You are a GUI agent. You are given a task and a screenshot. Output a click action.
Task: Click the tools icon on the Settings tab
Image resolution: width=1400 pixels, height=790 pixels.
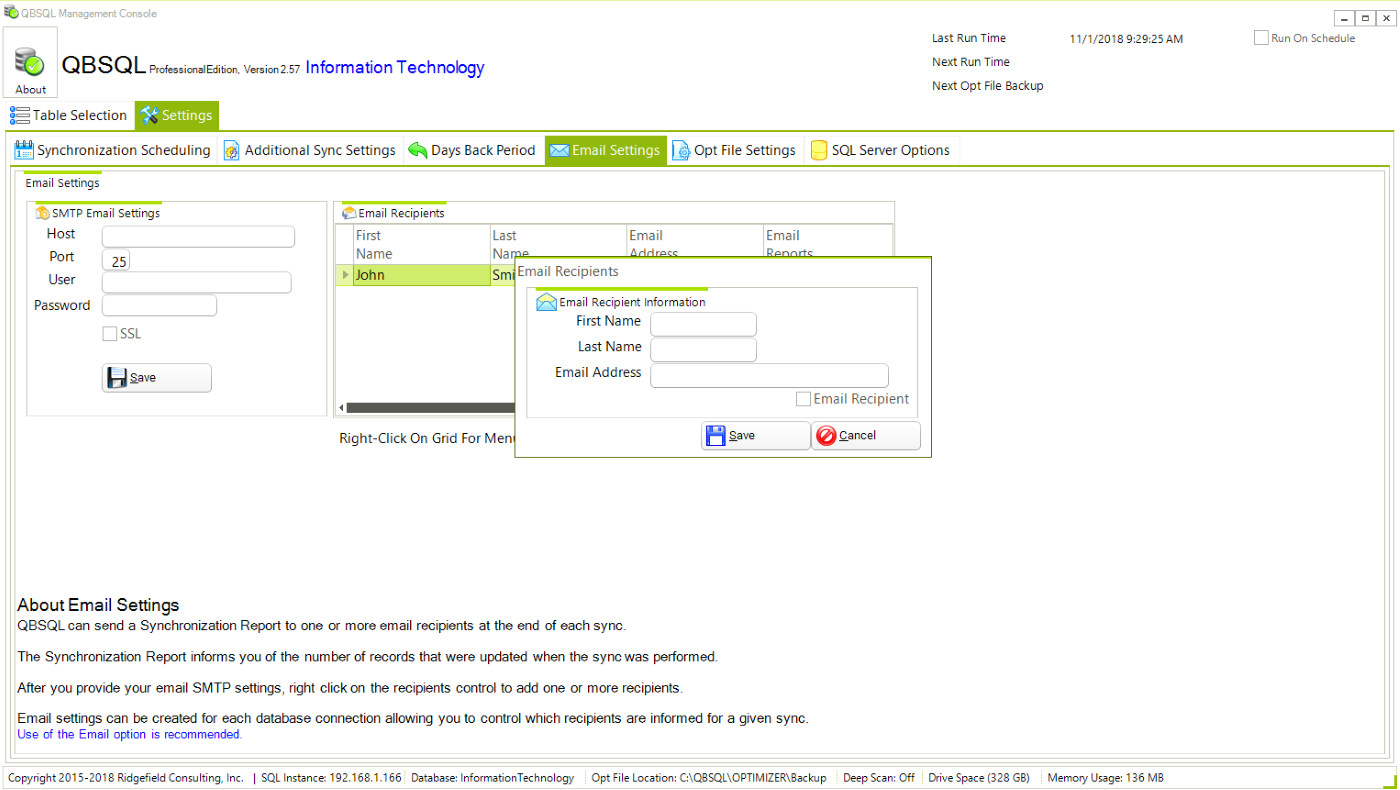(150, 115)
